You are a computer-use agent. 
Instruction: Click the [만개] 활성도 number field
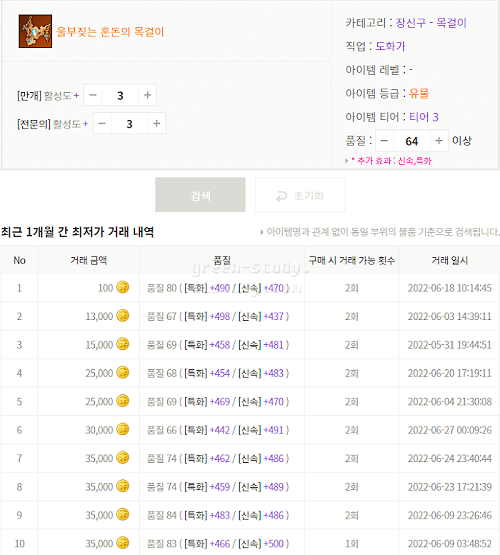(x=120, y=95)
